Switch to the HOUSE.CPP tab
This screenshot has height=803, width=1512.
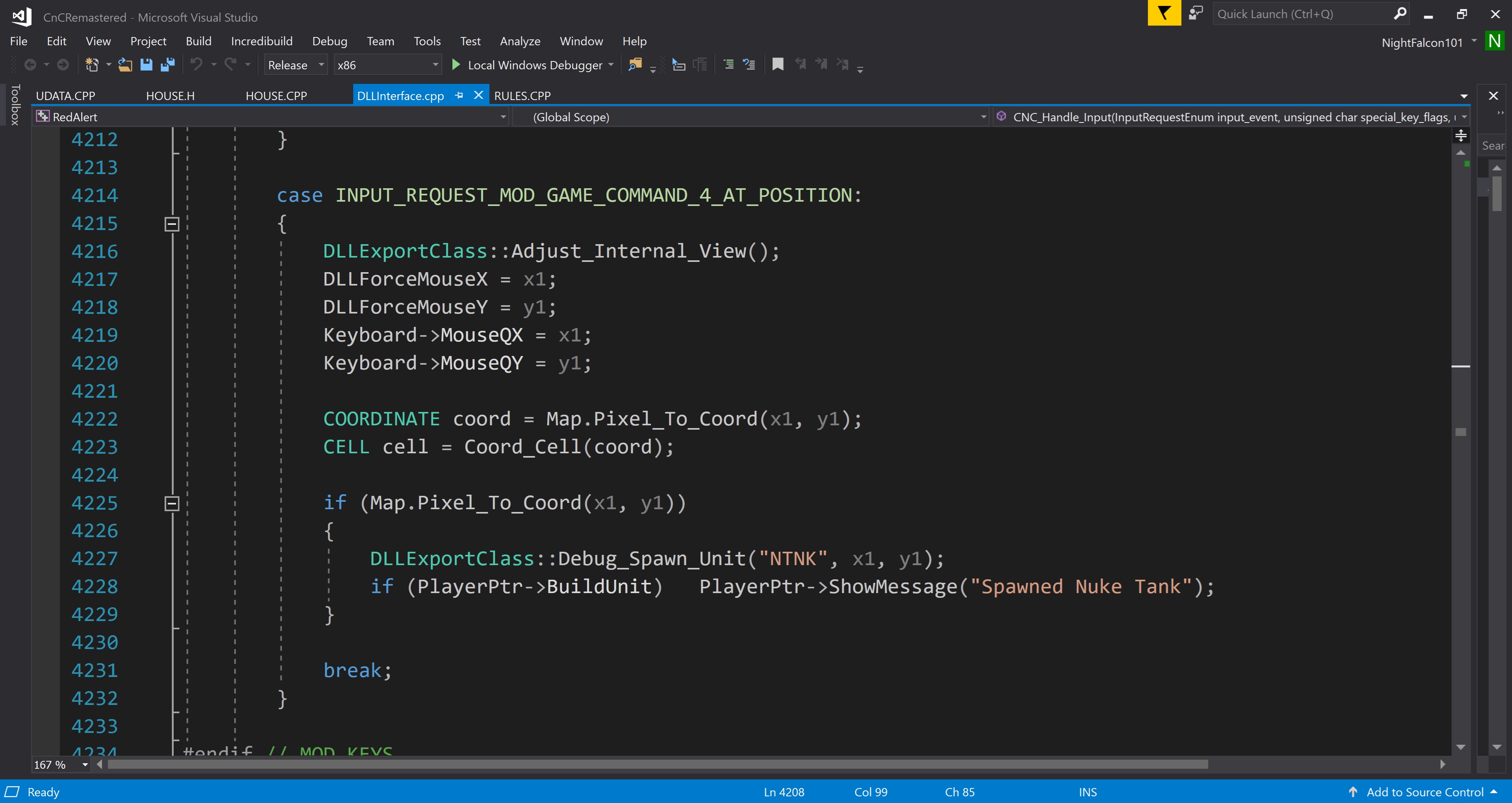click(276, 96)
